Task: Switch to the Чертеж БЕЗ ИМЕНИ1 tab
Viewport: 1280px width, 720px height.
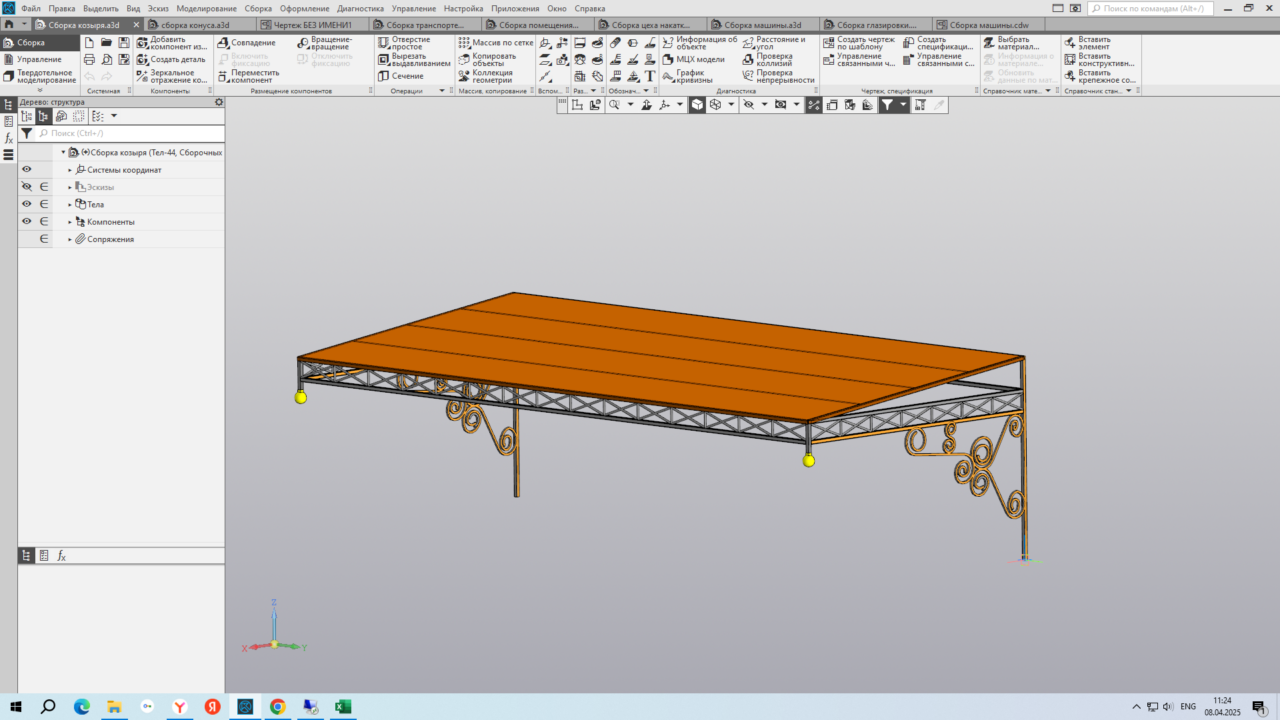Action: pos(313,25)
